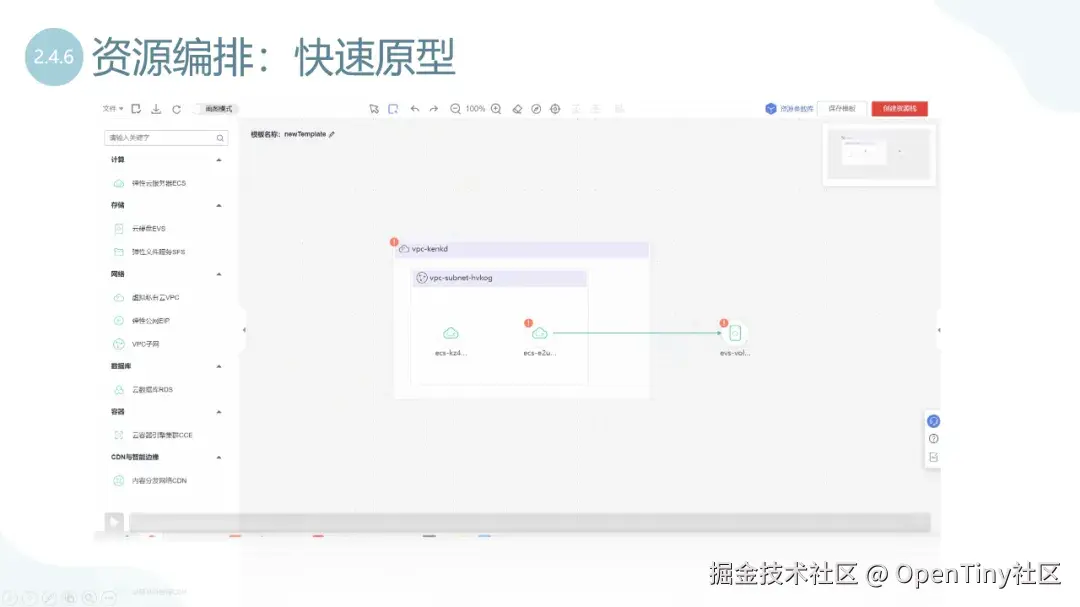This screenshot has height=607, width=1080.
Task: Click the redo arrow in the toolbar
Action: pos(434,109)
